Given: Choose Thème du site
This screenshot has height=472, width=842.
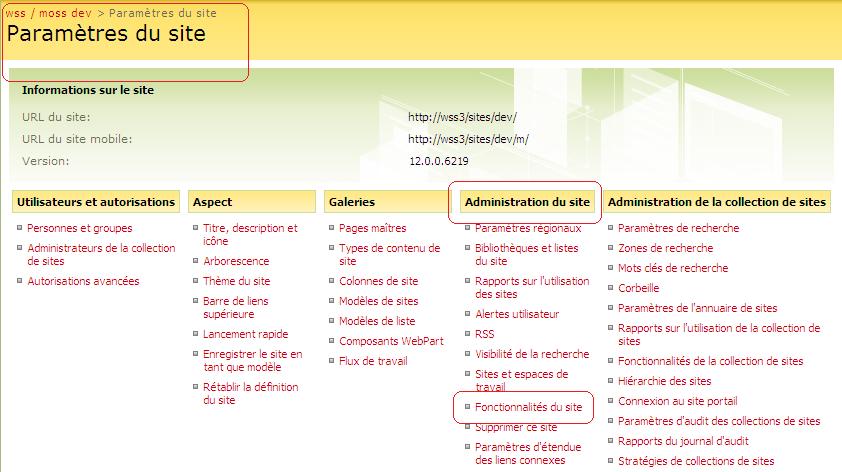Looking at the screenshot, I should 236,281.
